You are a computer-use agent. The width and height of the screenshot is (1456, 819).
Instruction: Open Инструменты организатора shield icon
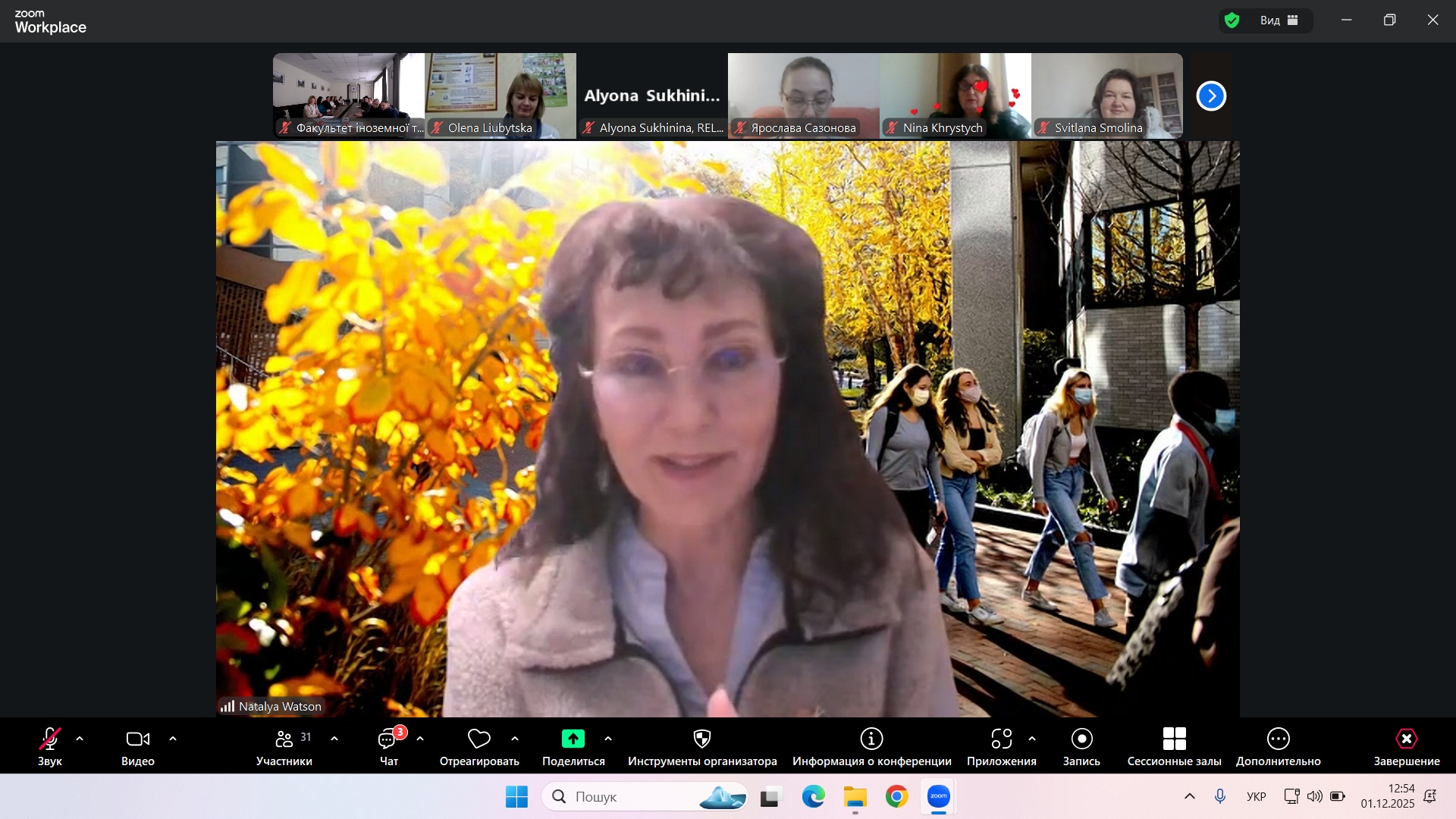coord(702,739)
